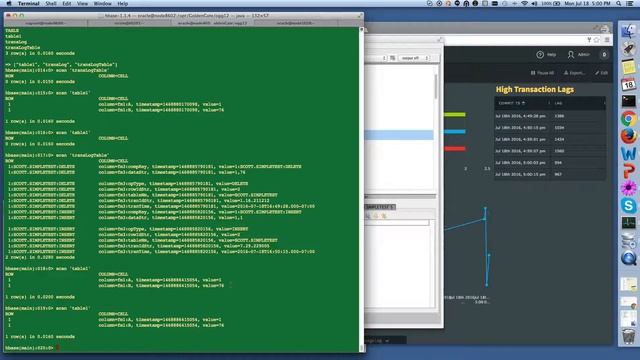The image size is (640, 360).
Task: Click the High Transaction Lags heading
Action: [x=535, y=89]
